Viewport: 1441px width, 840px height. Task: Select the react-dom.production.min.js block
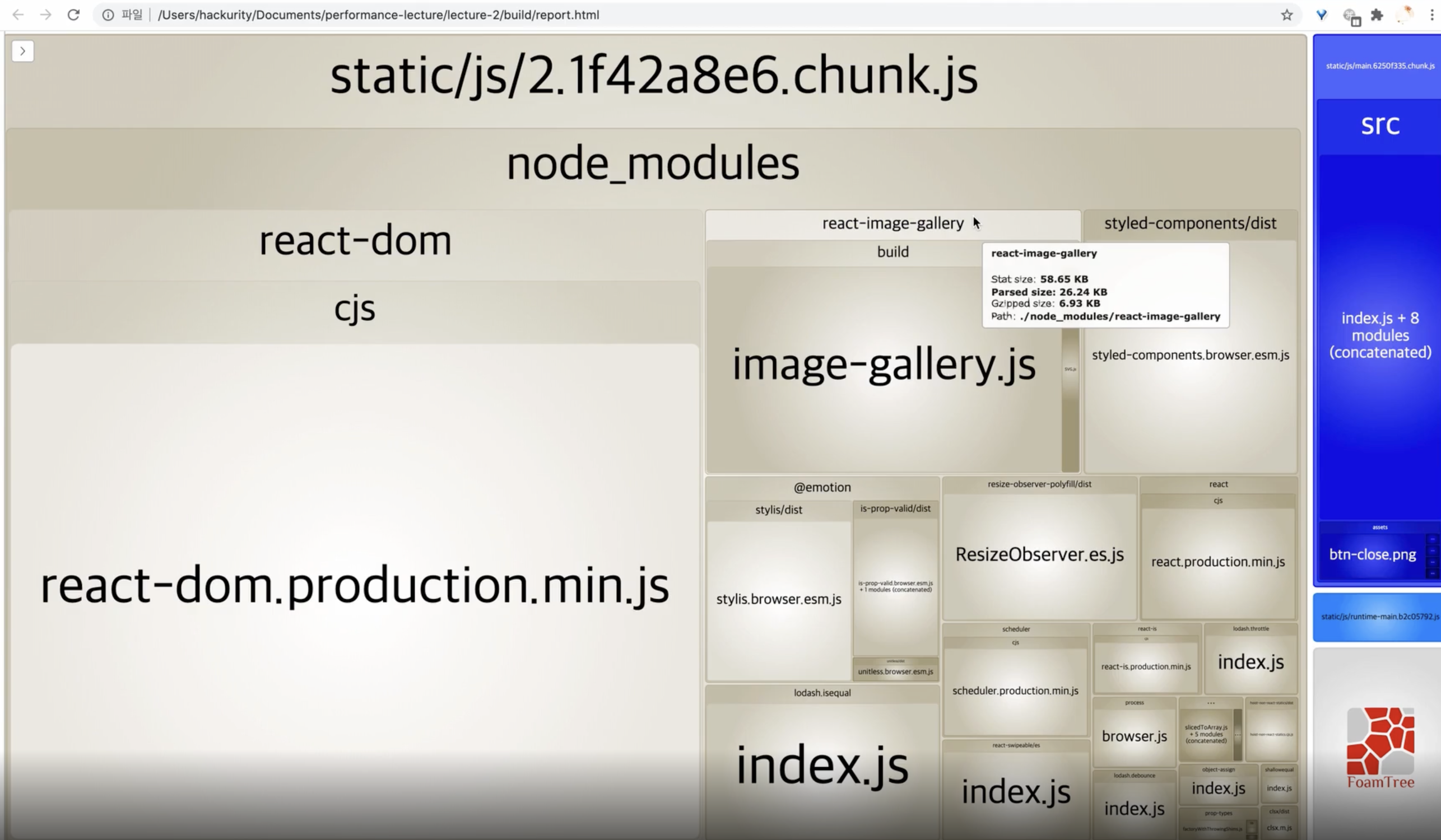point(355,586)
